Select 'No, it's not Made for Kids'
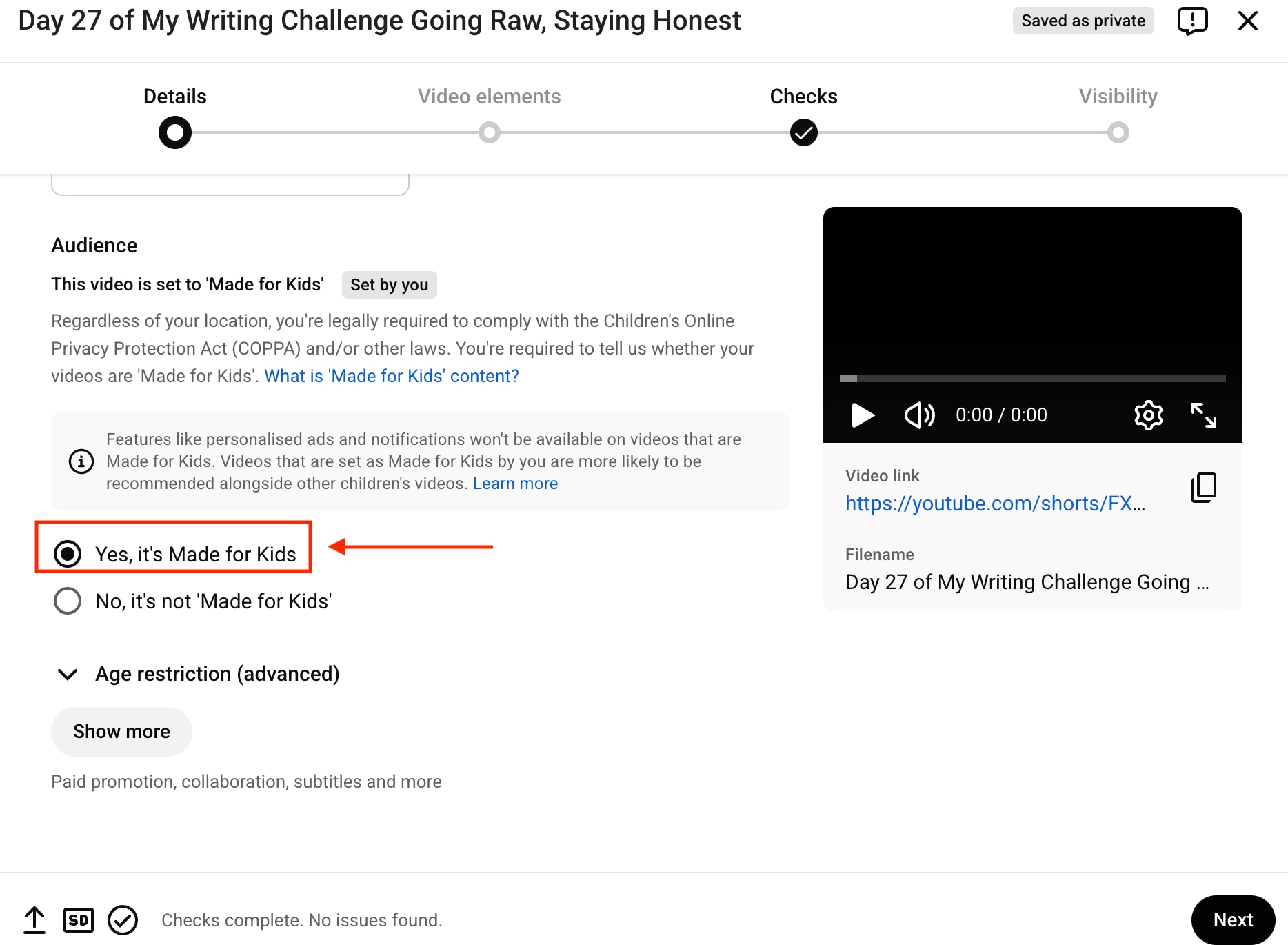 point(67,601)
